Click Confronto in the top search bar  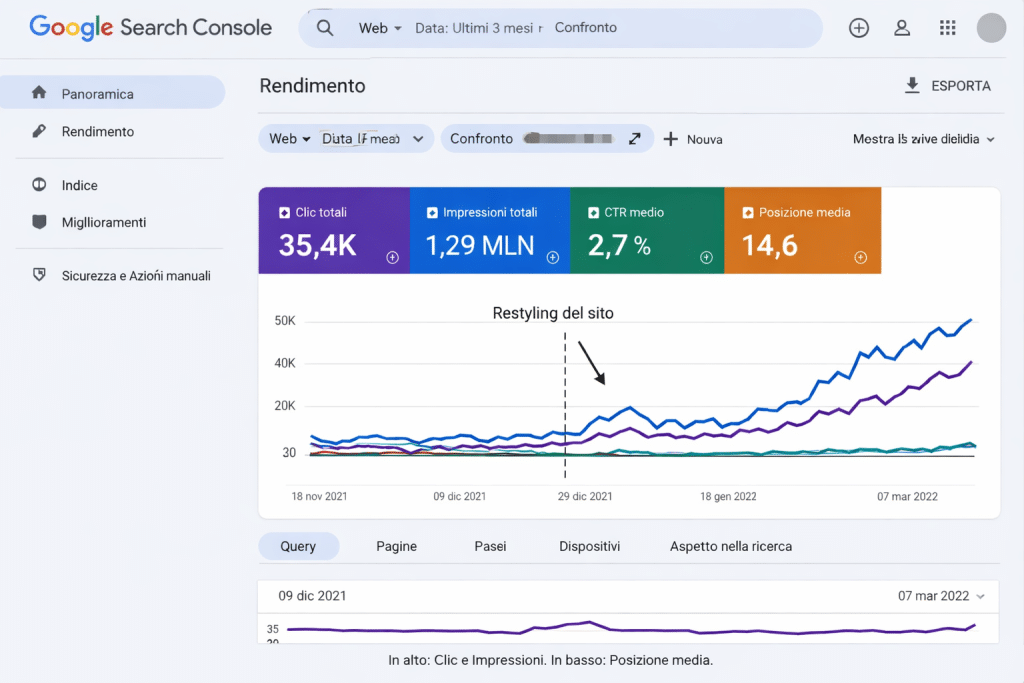coord(586,27)
